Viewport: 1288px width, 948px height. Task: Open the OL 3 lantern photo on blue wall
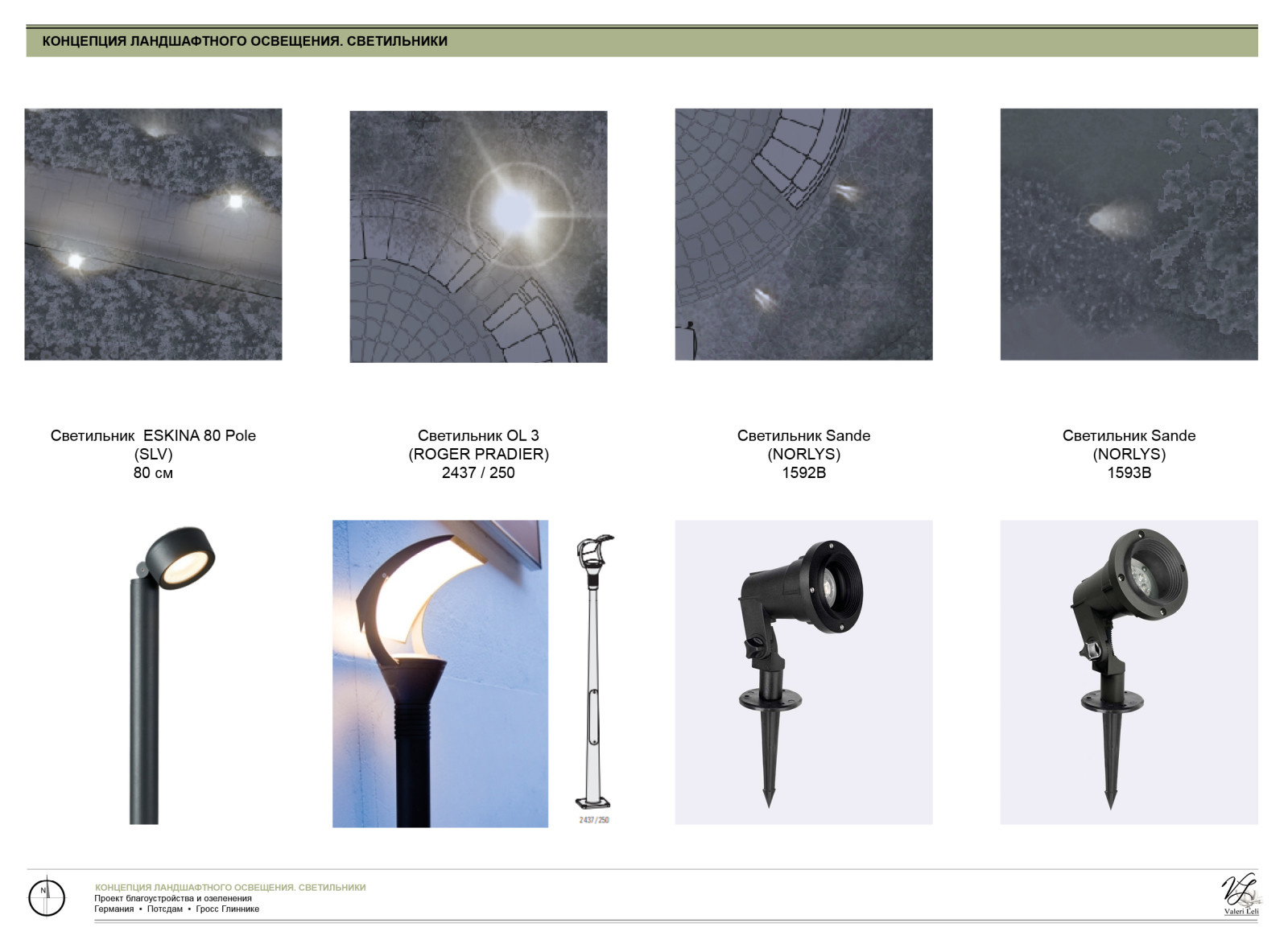coord(440,674)
